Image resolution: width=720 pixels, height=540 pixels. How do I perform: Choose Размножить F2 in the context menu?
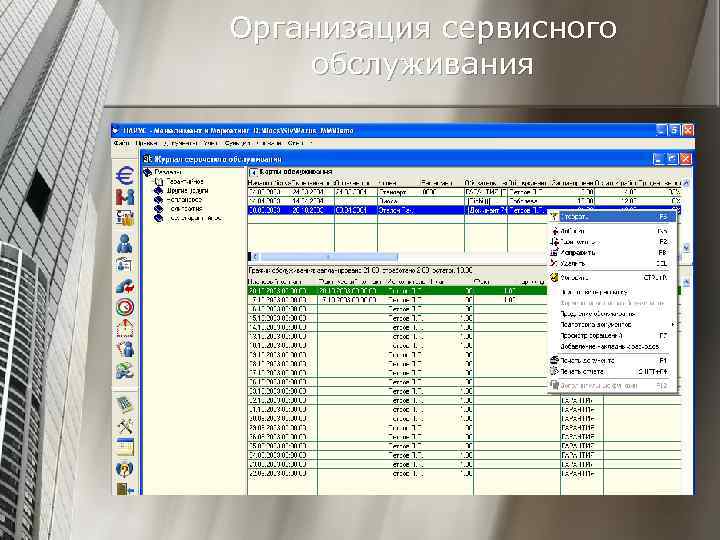coord(612,242)
